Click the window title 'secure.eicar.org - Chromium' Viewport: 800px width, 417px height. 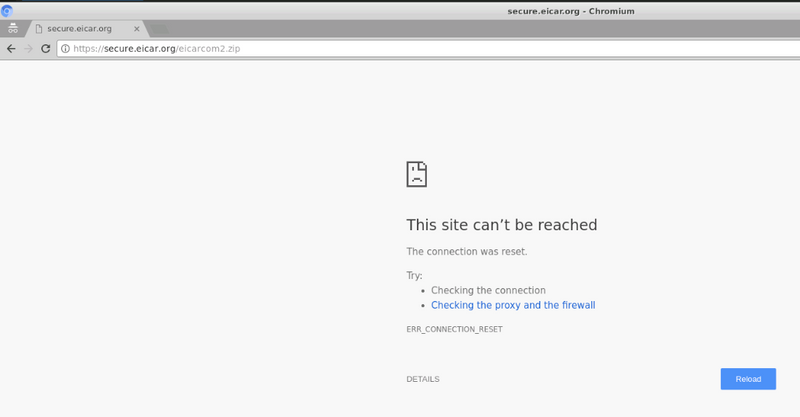click(570, 11)
